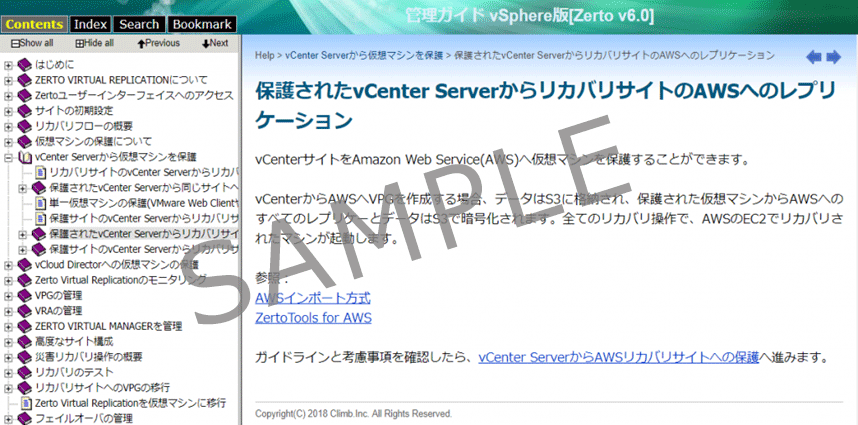The height and width of the screenshot is (425, 858).
Task: Click the right blue arrow navigation icon
Action: tap(833, 57)
